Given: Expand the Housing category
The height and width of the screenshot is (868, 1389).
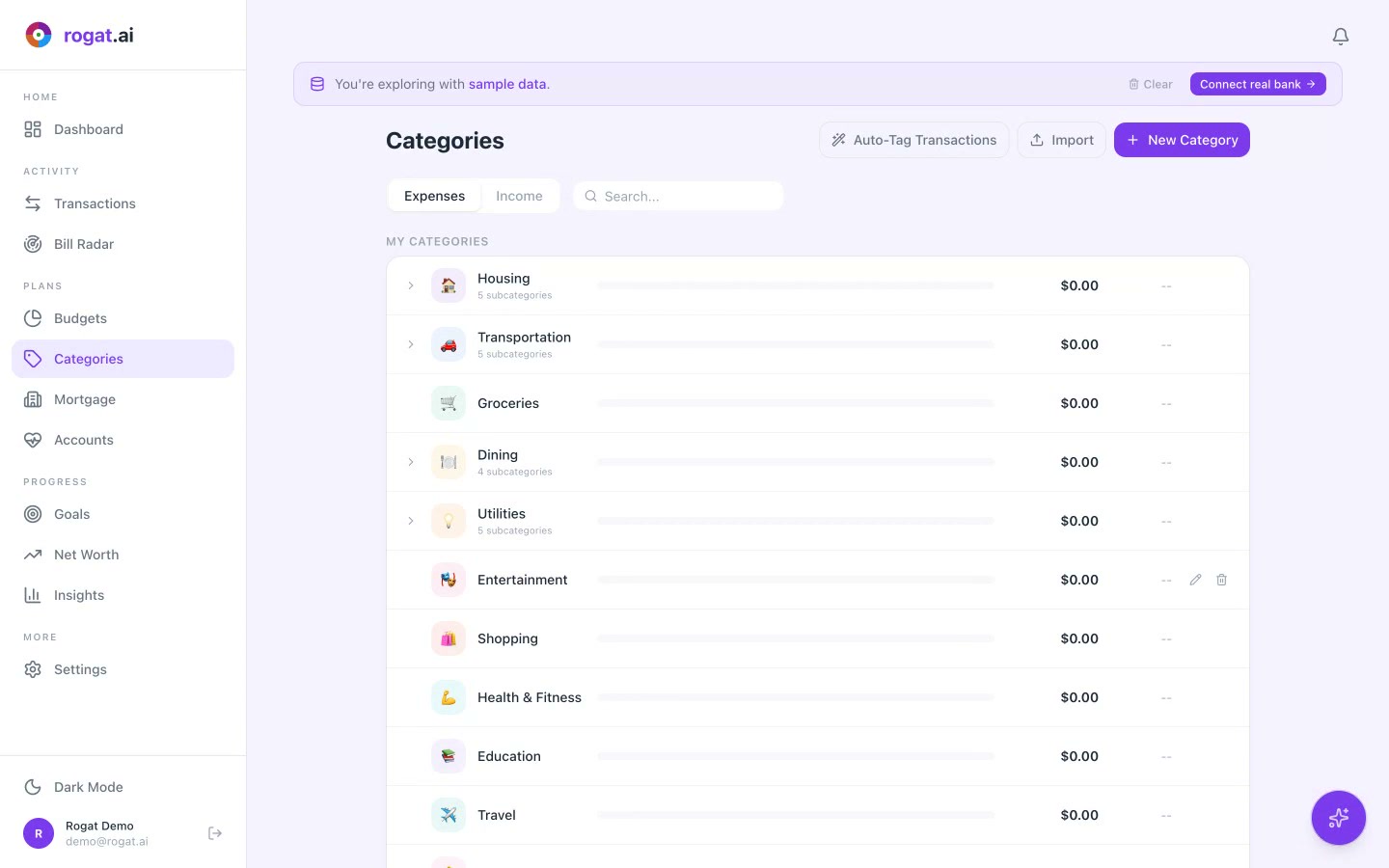Looking at the screenshot, I should 411,285.
